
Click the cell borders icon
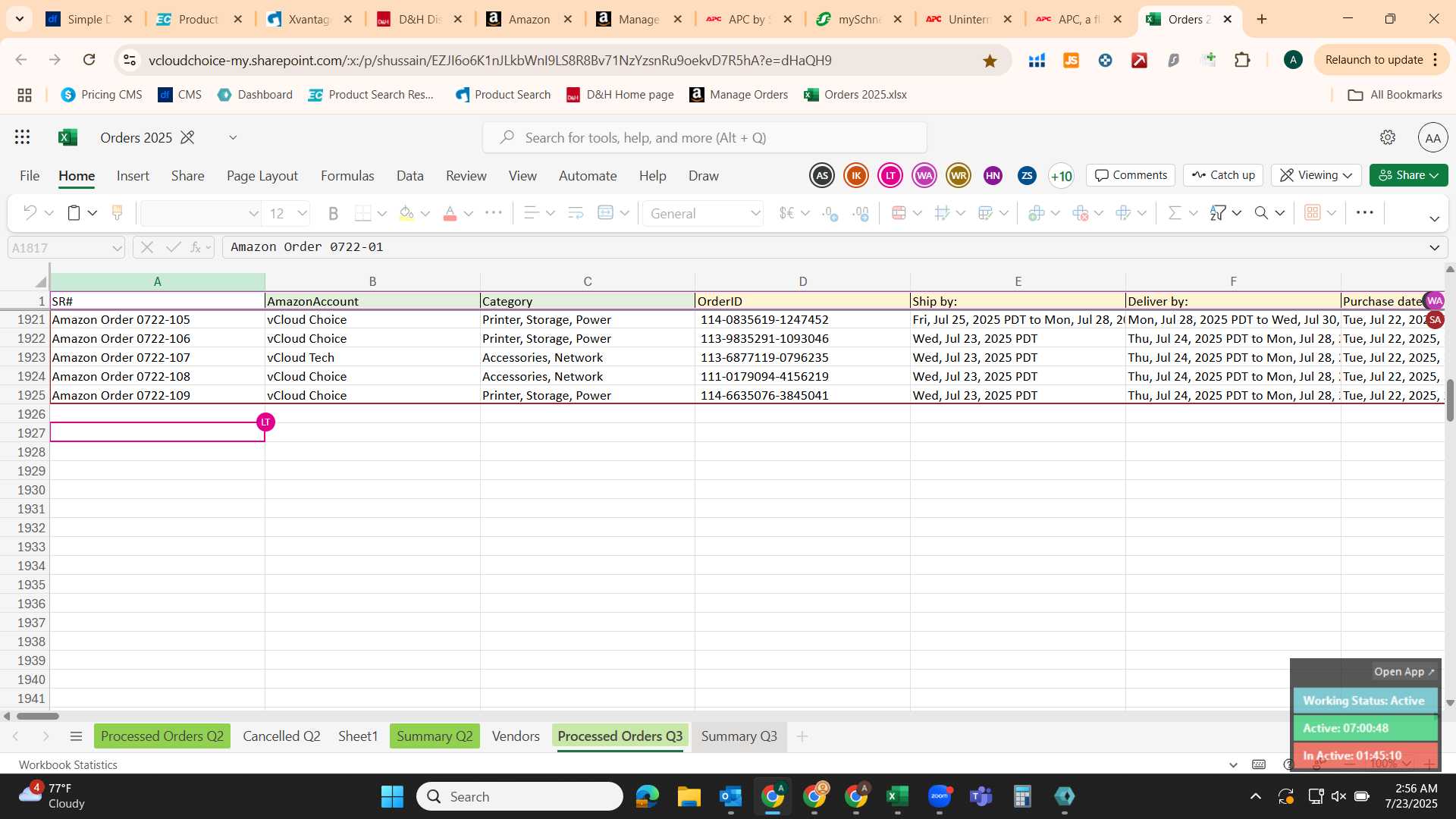point(363,213)
